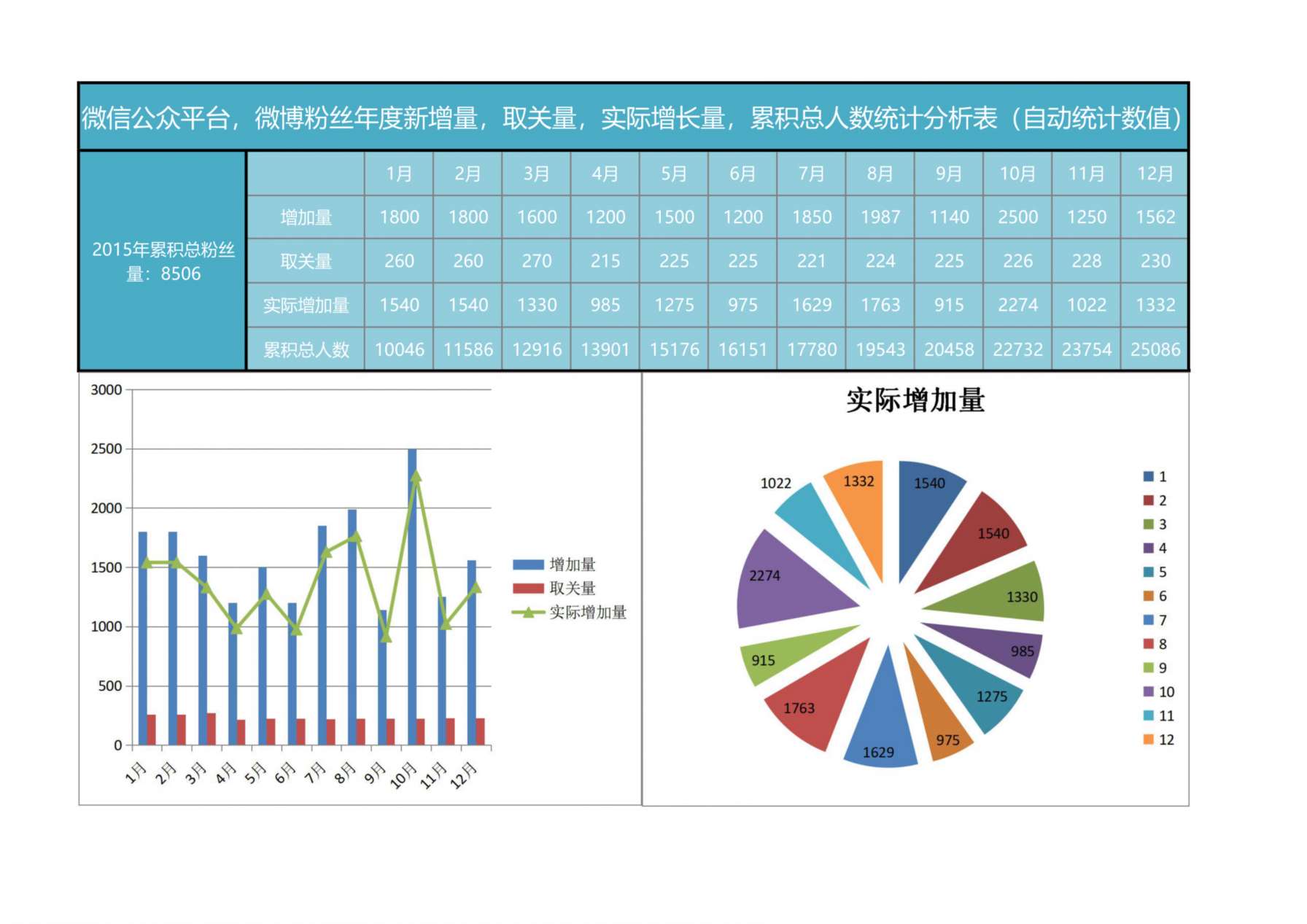The image size is (1307, 924).
Task: Select cell with value 230
Action: [x=1155, y=261]
